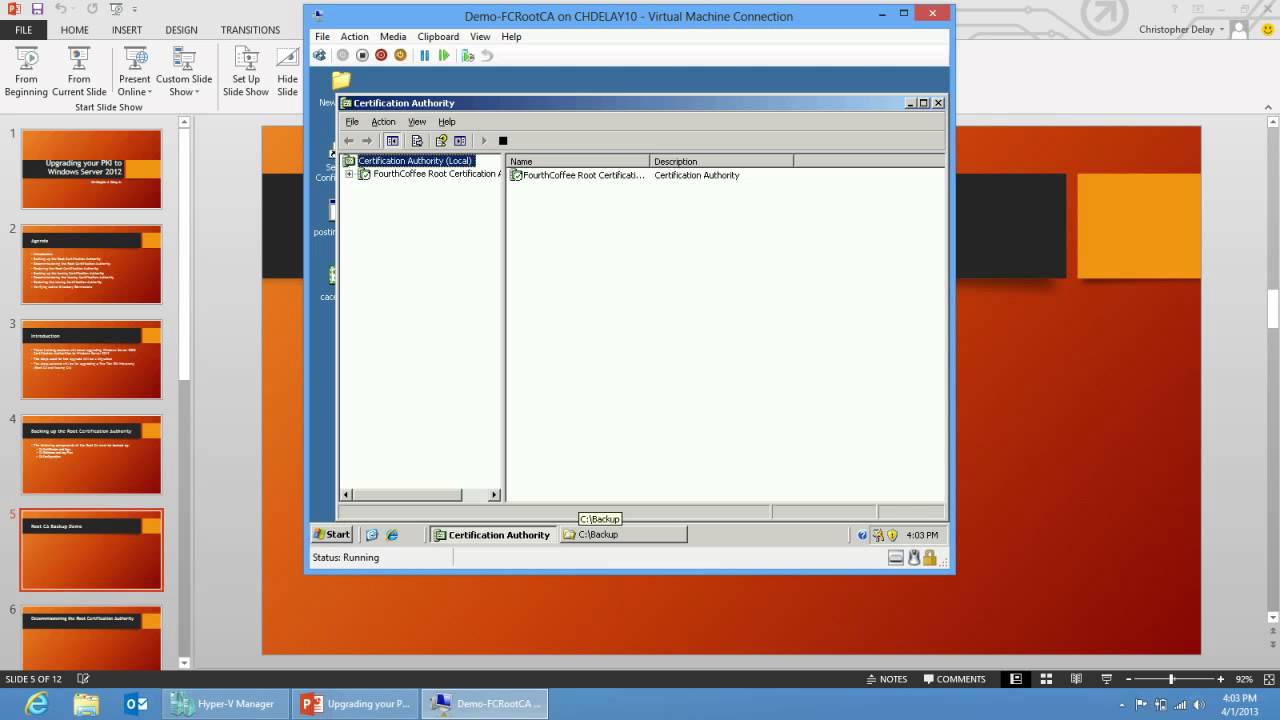Screen dimensions: 1280x720
Task: Open VM Connection Media menu
Action: click(x=393, y=36)
